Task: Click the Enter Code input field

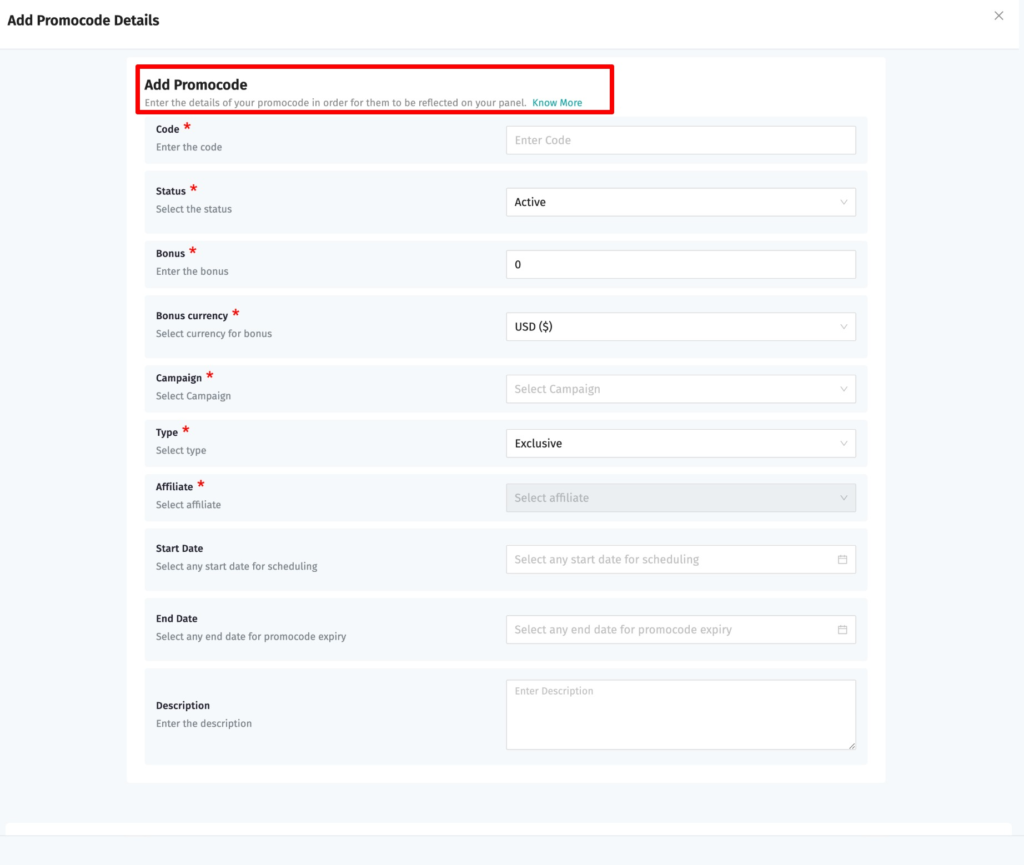Action: coord(680,140)
